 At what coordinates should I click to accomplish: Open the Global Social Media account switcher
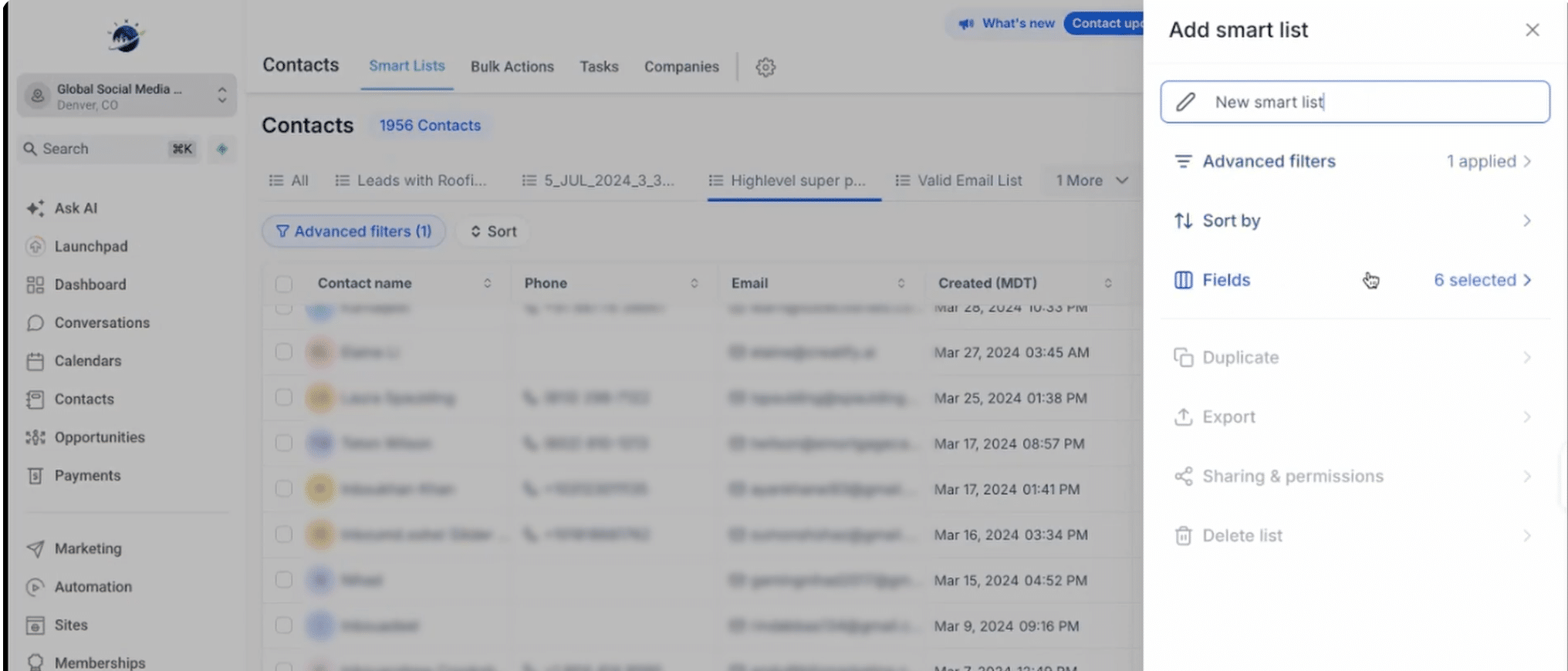click(127, 96)
